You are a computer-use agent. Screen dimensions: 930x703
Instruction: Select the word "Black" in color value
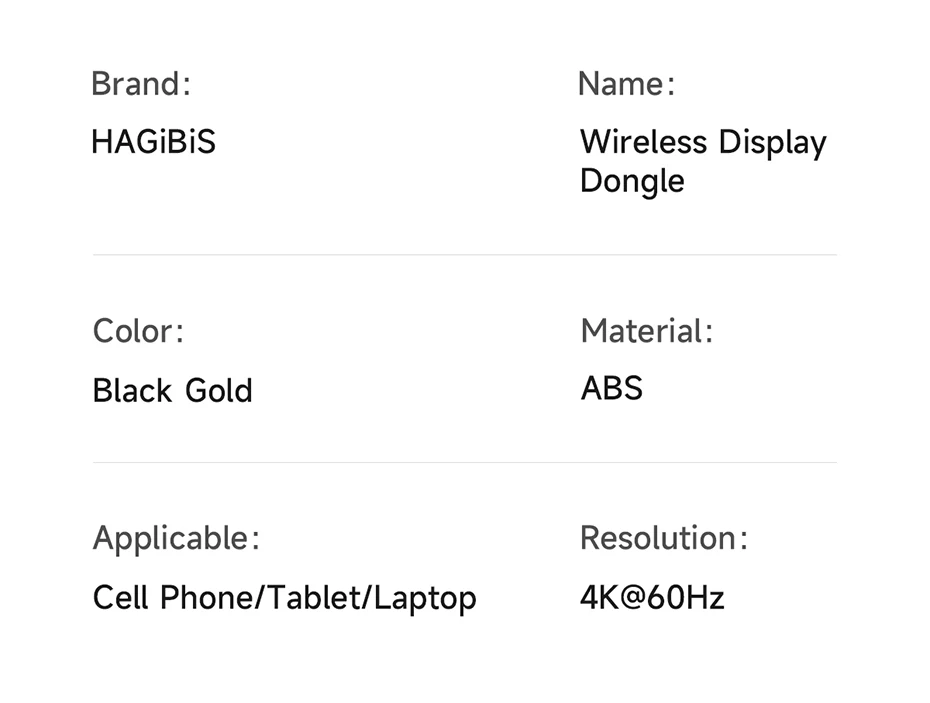tap(127, 390)
